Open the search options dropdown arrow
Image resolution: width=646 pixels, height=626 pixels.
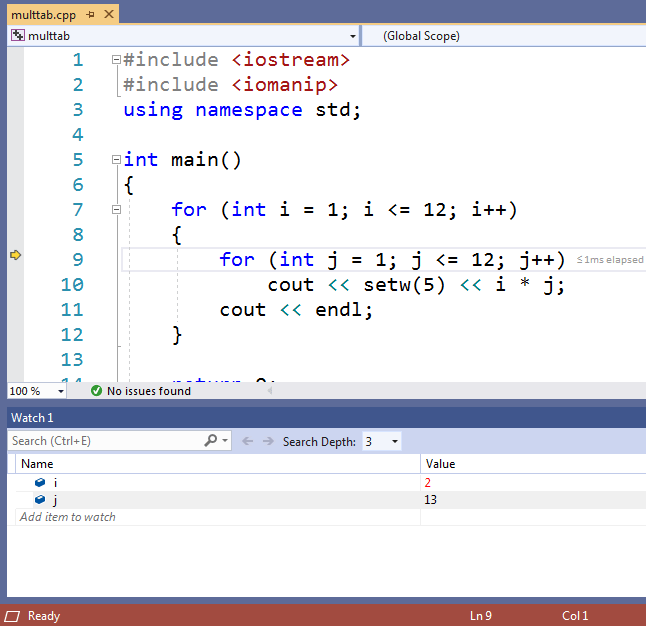click(225, 441)
